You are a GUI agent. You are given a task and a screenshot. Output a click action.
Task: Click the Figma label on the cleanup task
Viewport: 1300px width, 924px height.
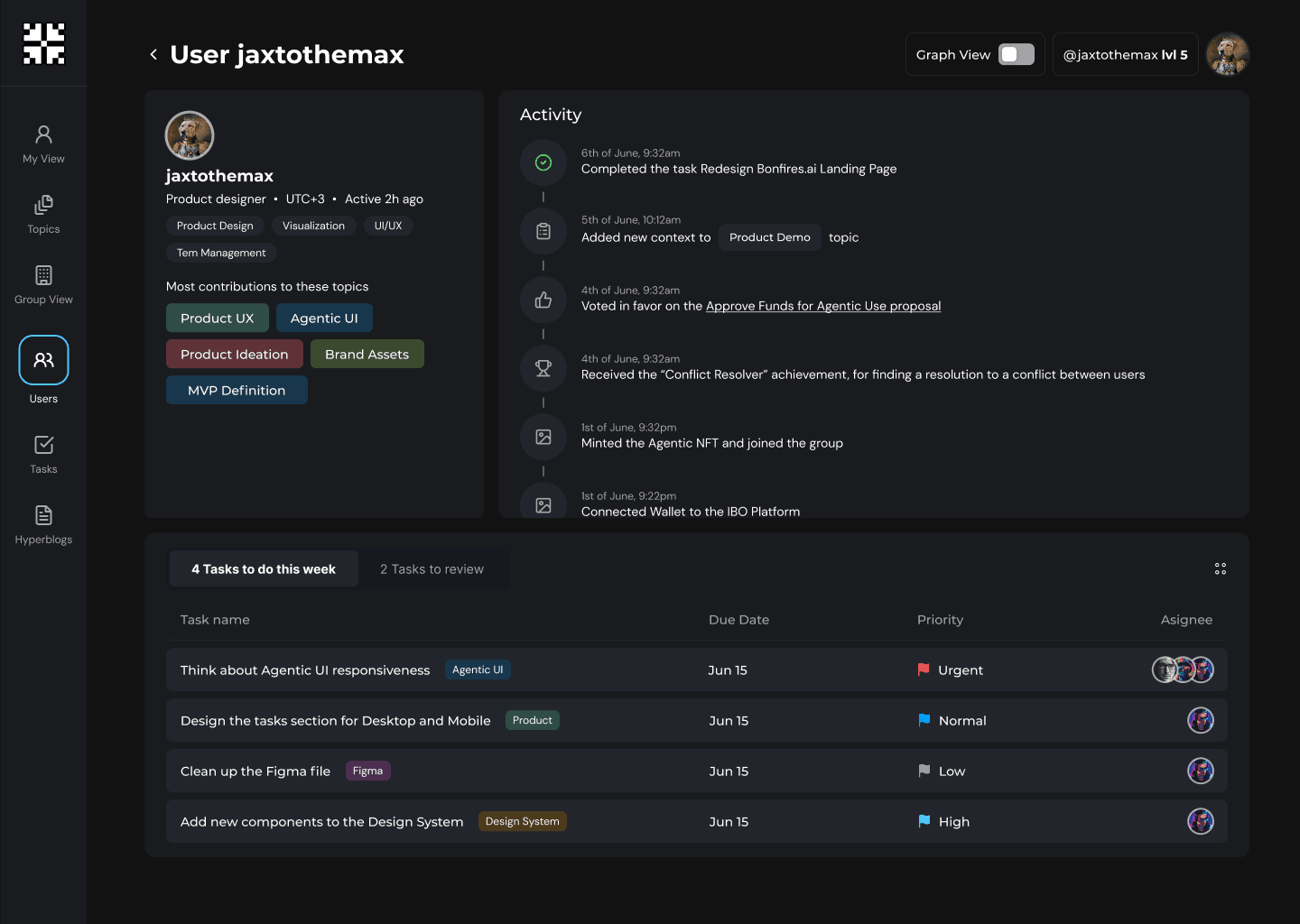367,771
